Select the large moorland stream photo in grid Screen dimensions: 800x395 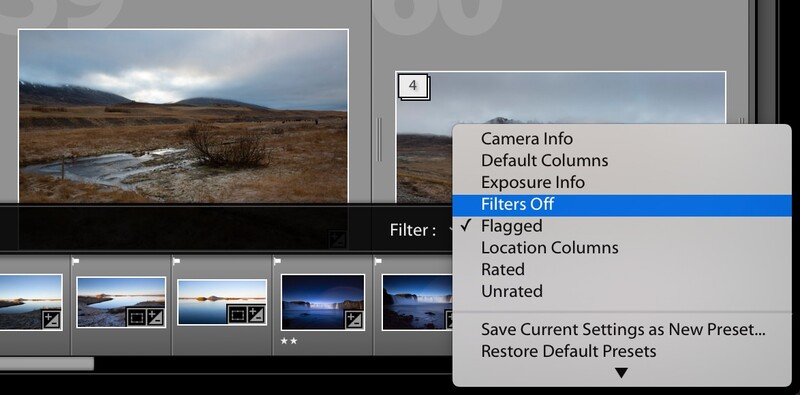tap(183, 116)
